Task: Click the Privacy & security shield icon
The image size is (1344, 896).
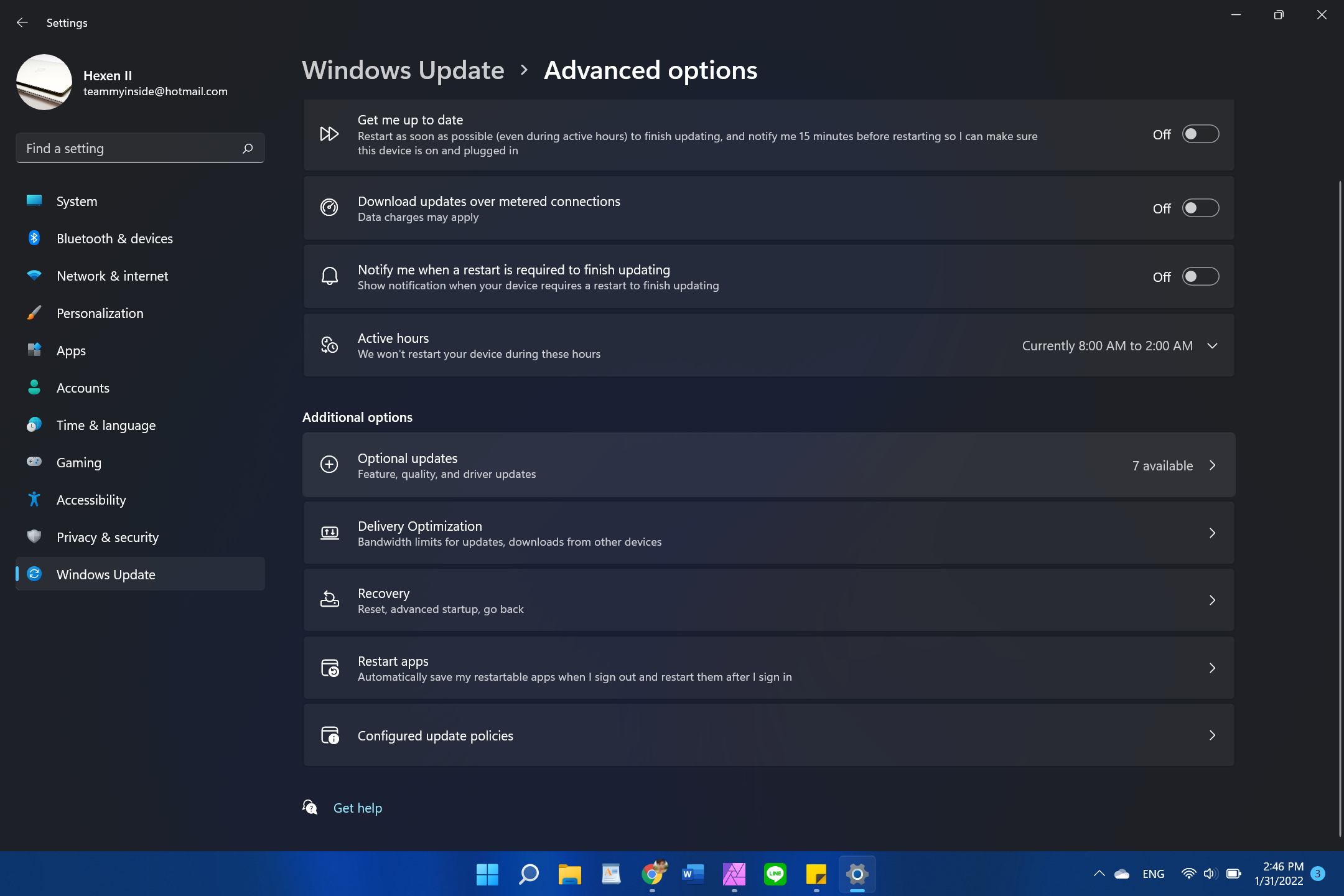Action: click(34, 536)
